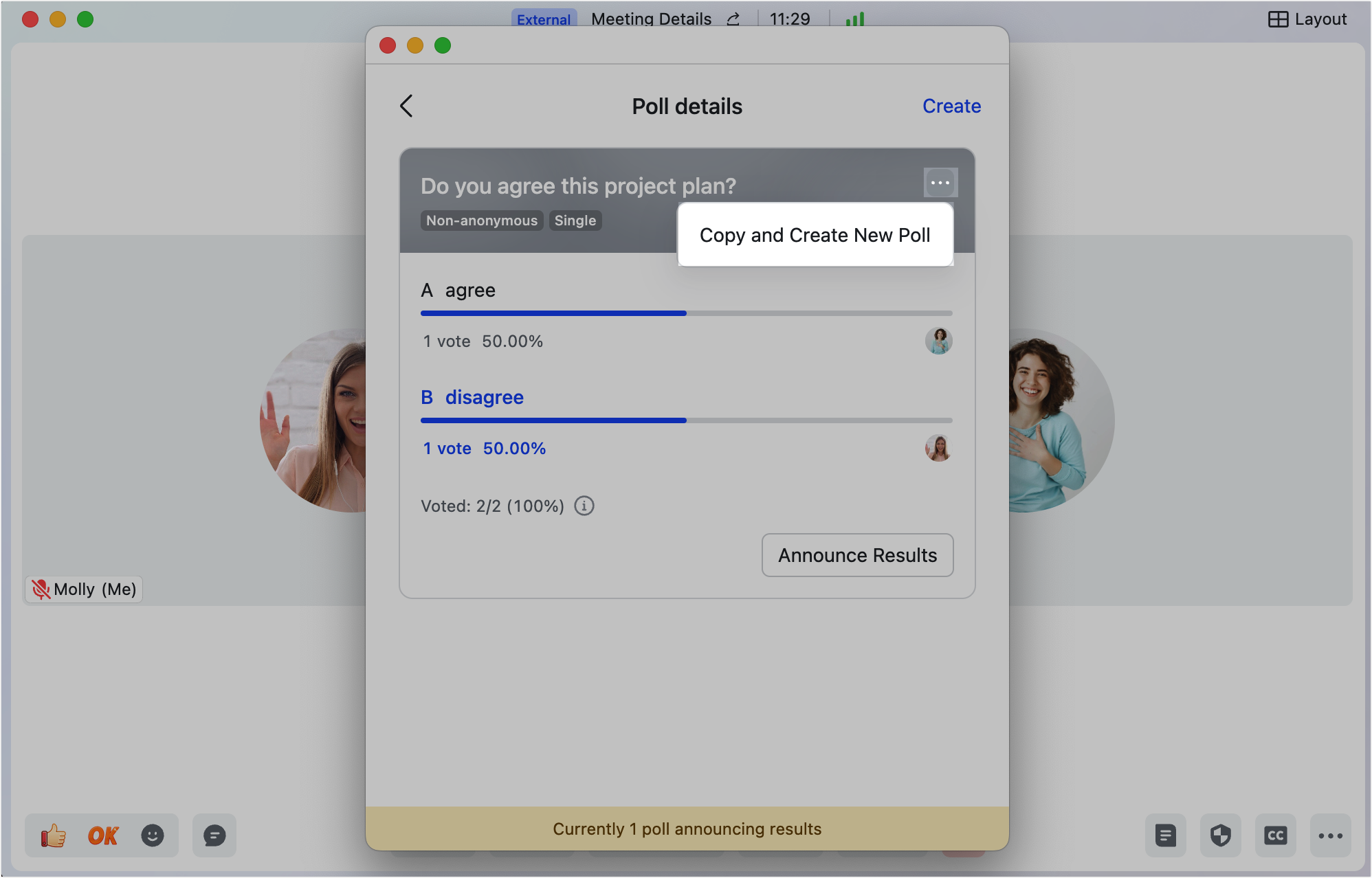
Task: Click the thumbs up reaction icon
Action: click(x=53, y=835)
